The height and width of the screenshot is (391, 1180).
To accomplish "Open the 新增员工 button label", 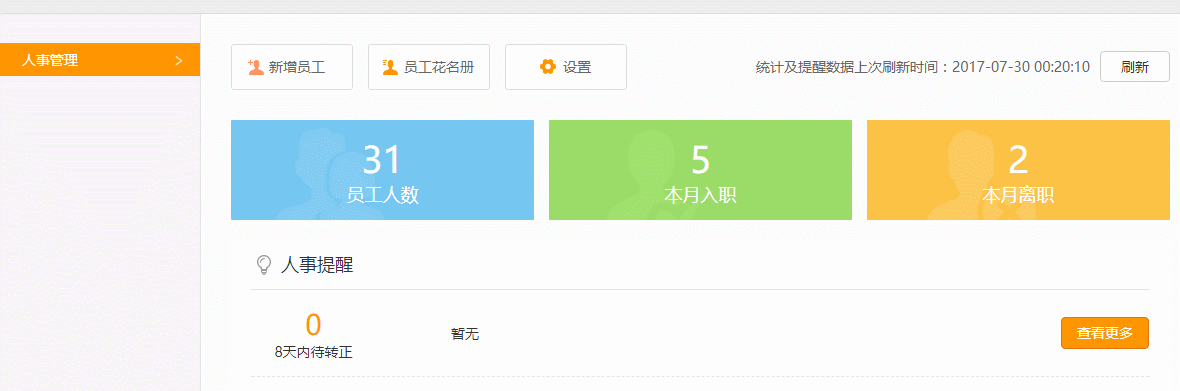I will (x=297, y=67).
